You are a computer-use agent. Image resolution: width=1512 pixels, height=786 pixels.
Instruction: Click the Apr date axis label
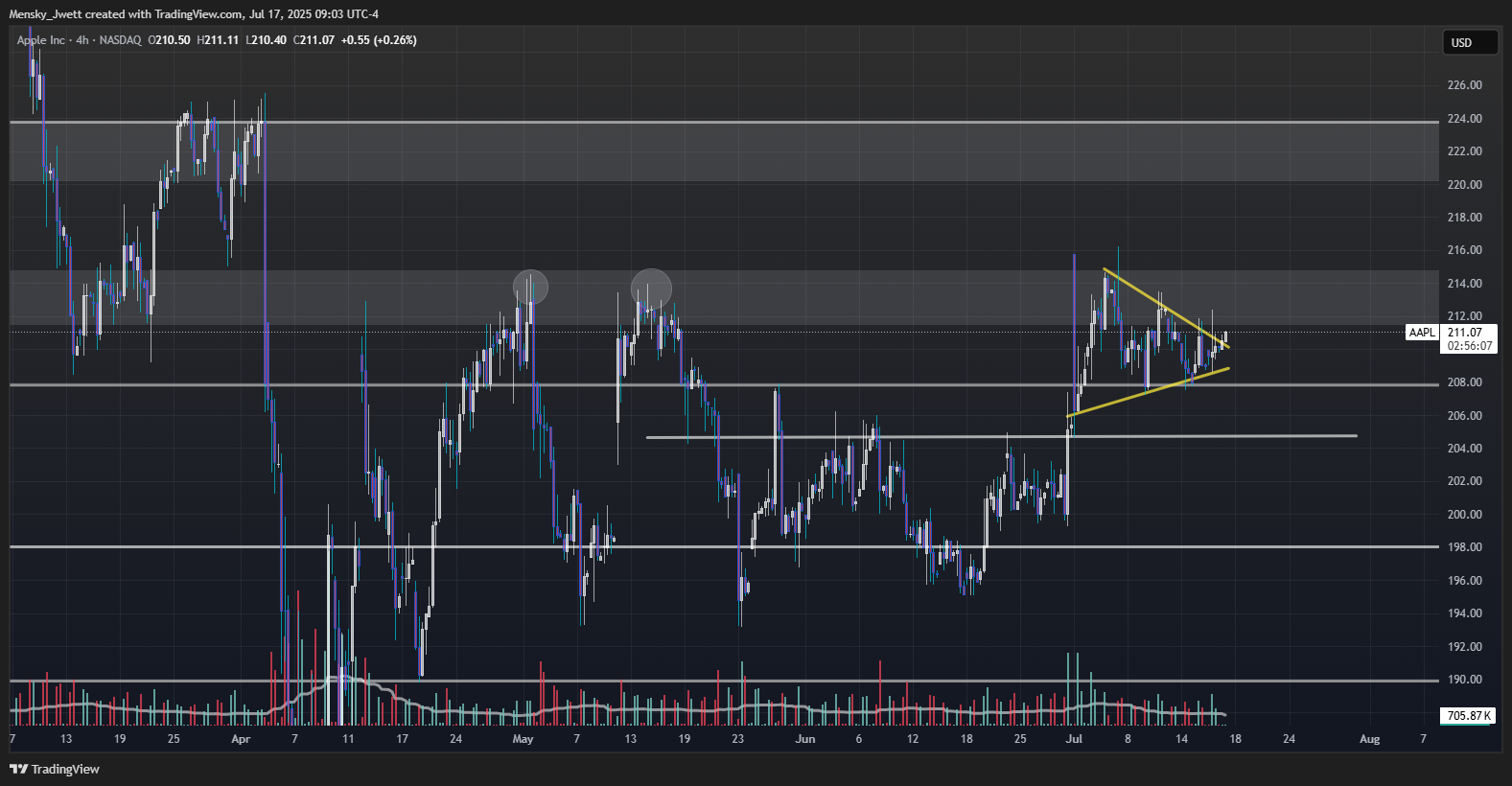241,739
